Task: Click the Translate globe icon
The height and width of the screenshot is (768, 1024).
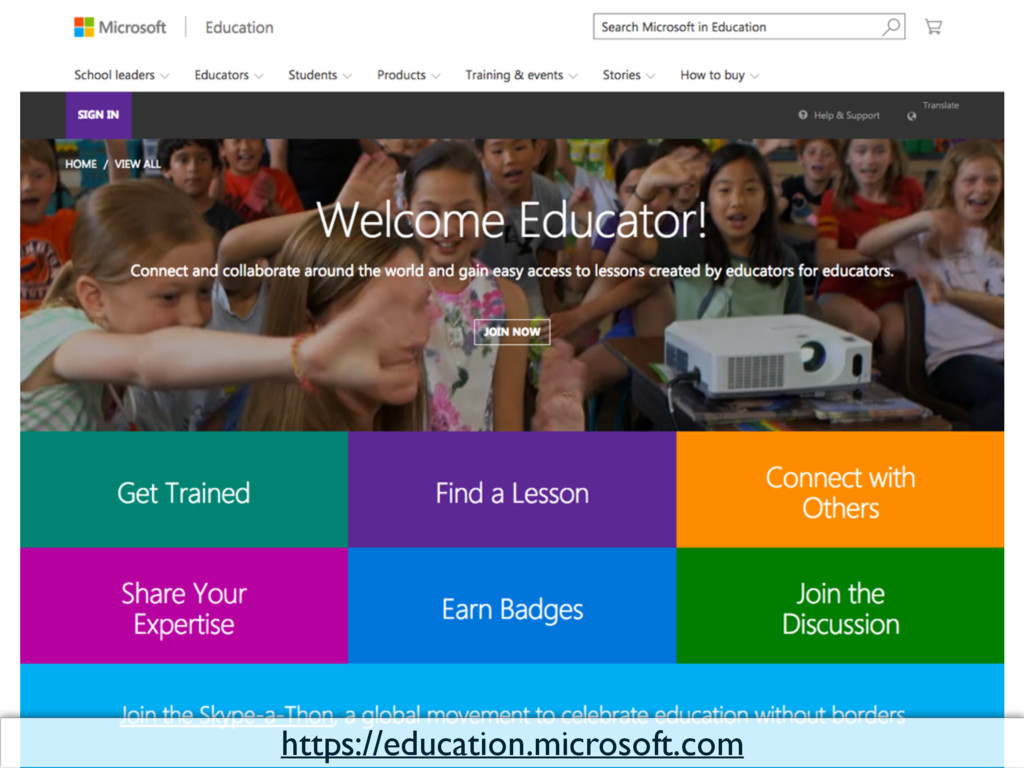Action: click(x=912, y=116)
